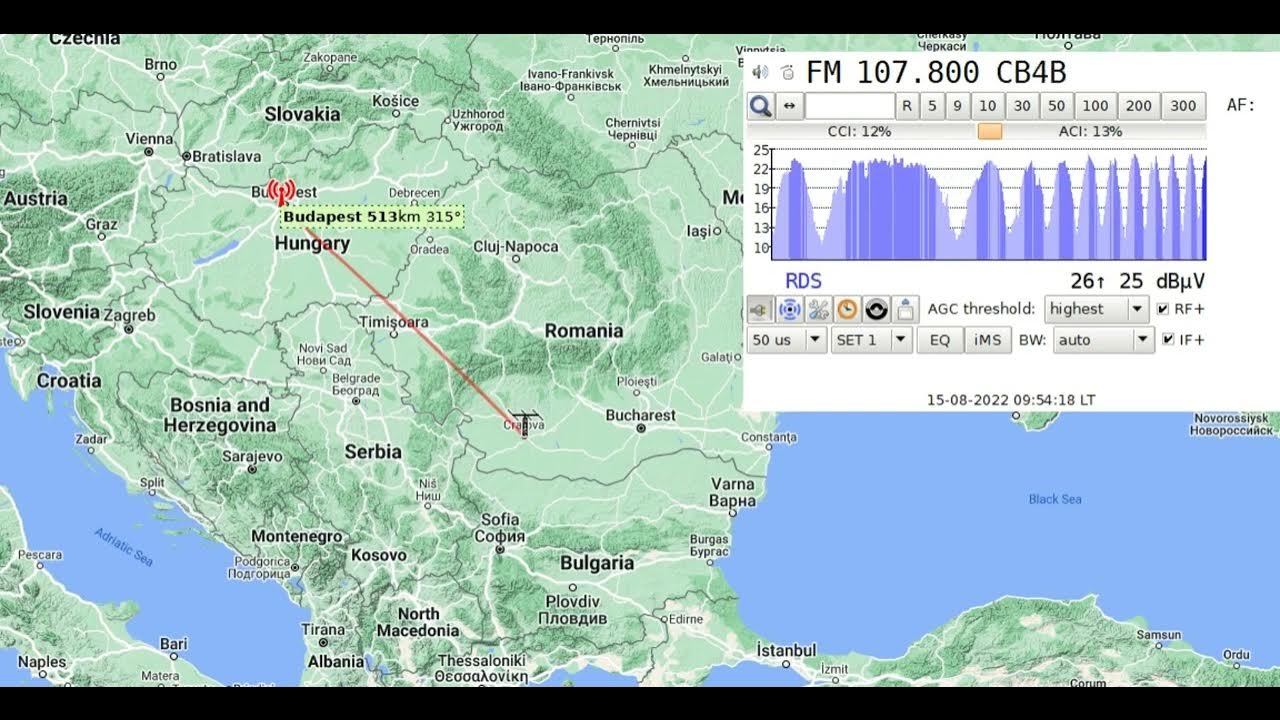The width and height of the screenshot is (1280, 720).
Task: Click the 200 step button
Action: coord(1139,106)
